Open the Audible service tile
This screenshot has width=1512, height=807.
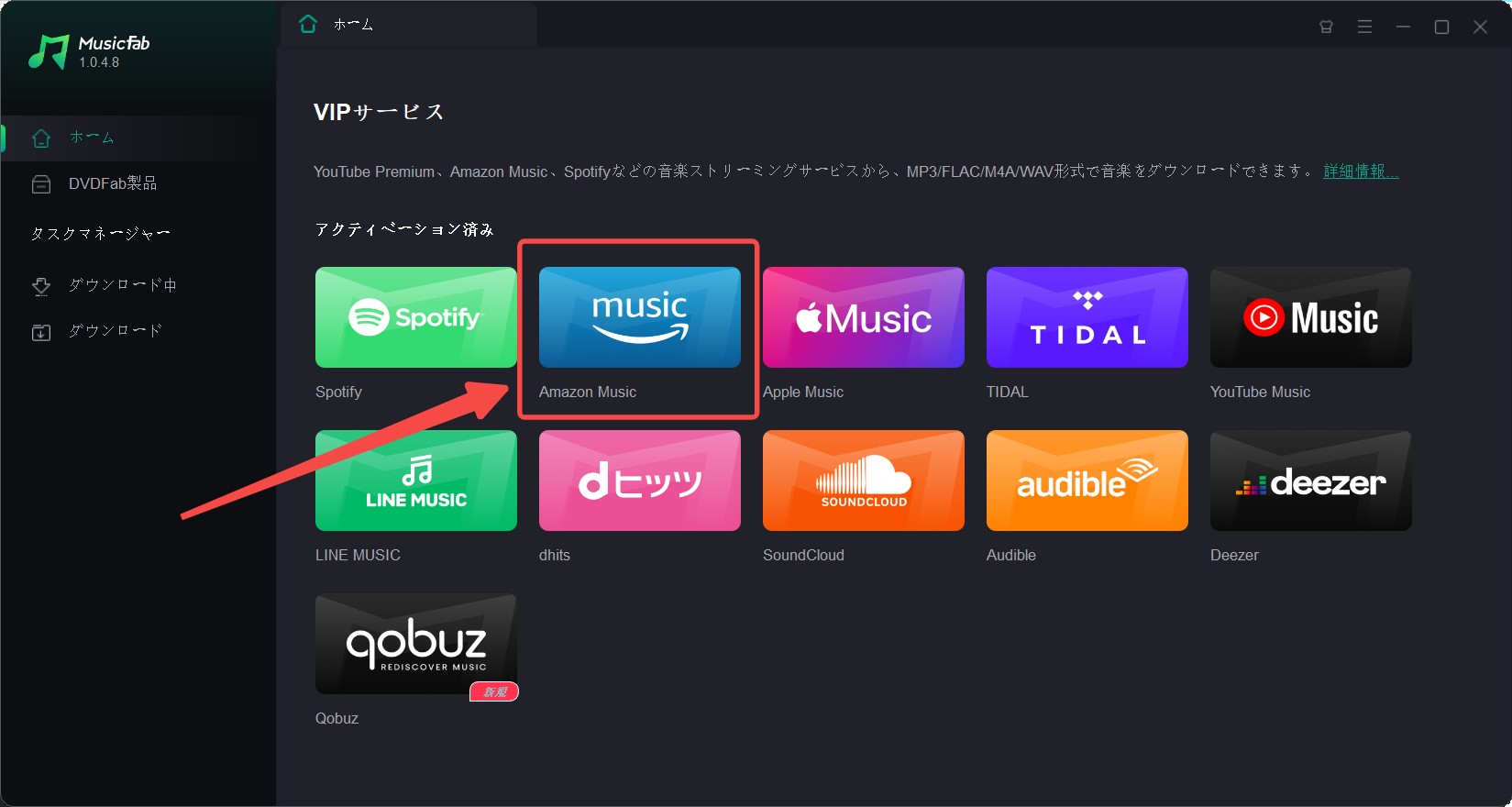click(x=1087, y=481)
